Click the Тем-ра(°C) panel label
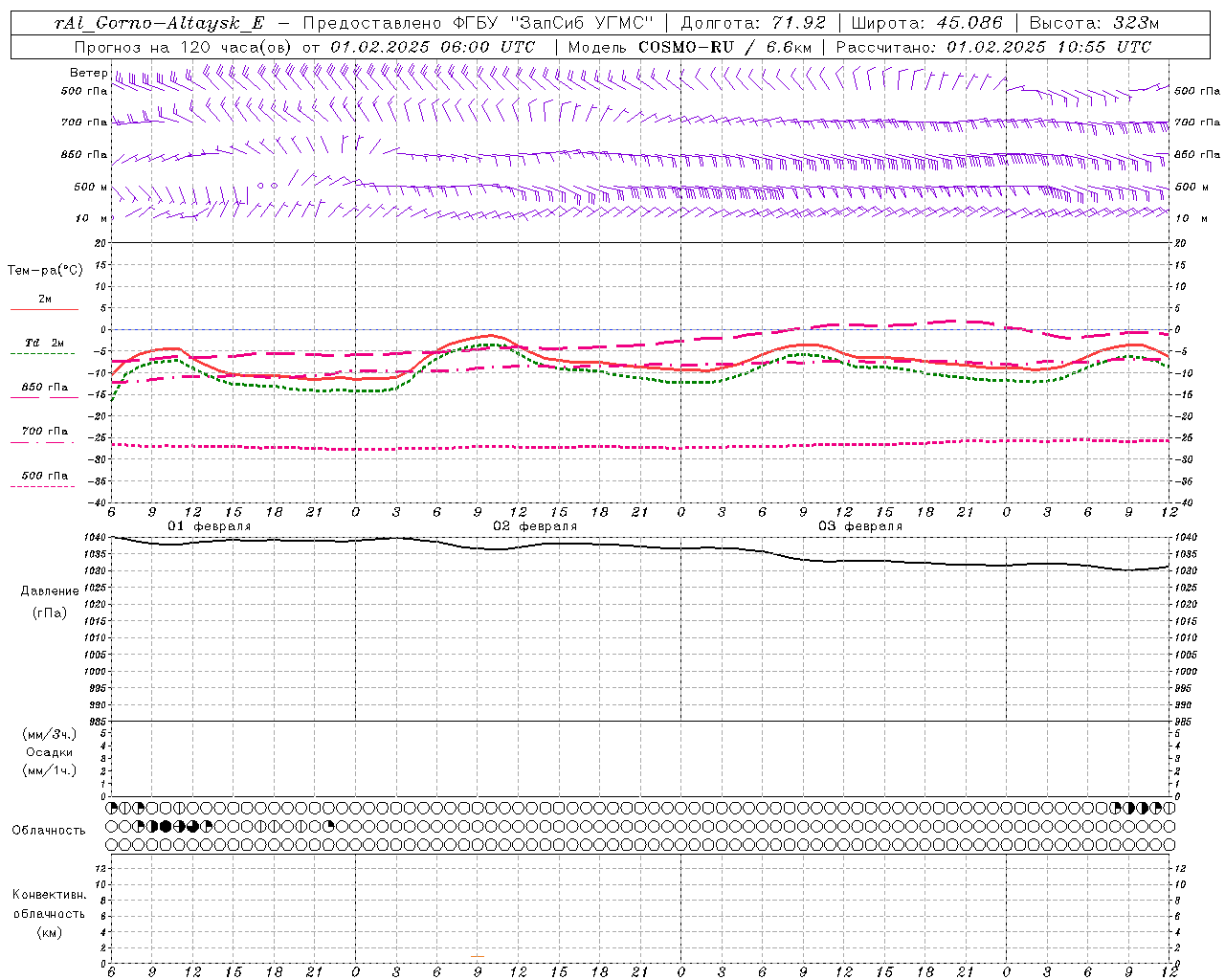 [45, 271]
